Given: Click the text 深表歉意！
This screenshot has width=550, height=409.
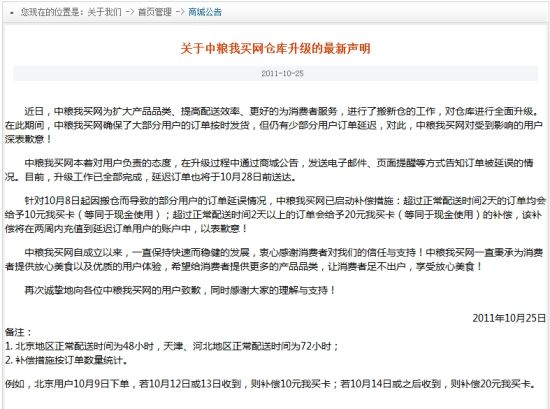Looking at the screenshot, I should click(x=28, y=139).
